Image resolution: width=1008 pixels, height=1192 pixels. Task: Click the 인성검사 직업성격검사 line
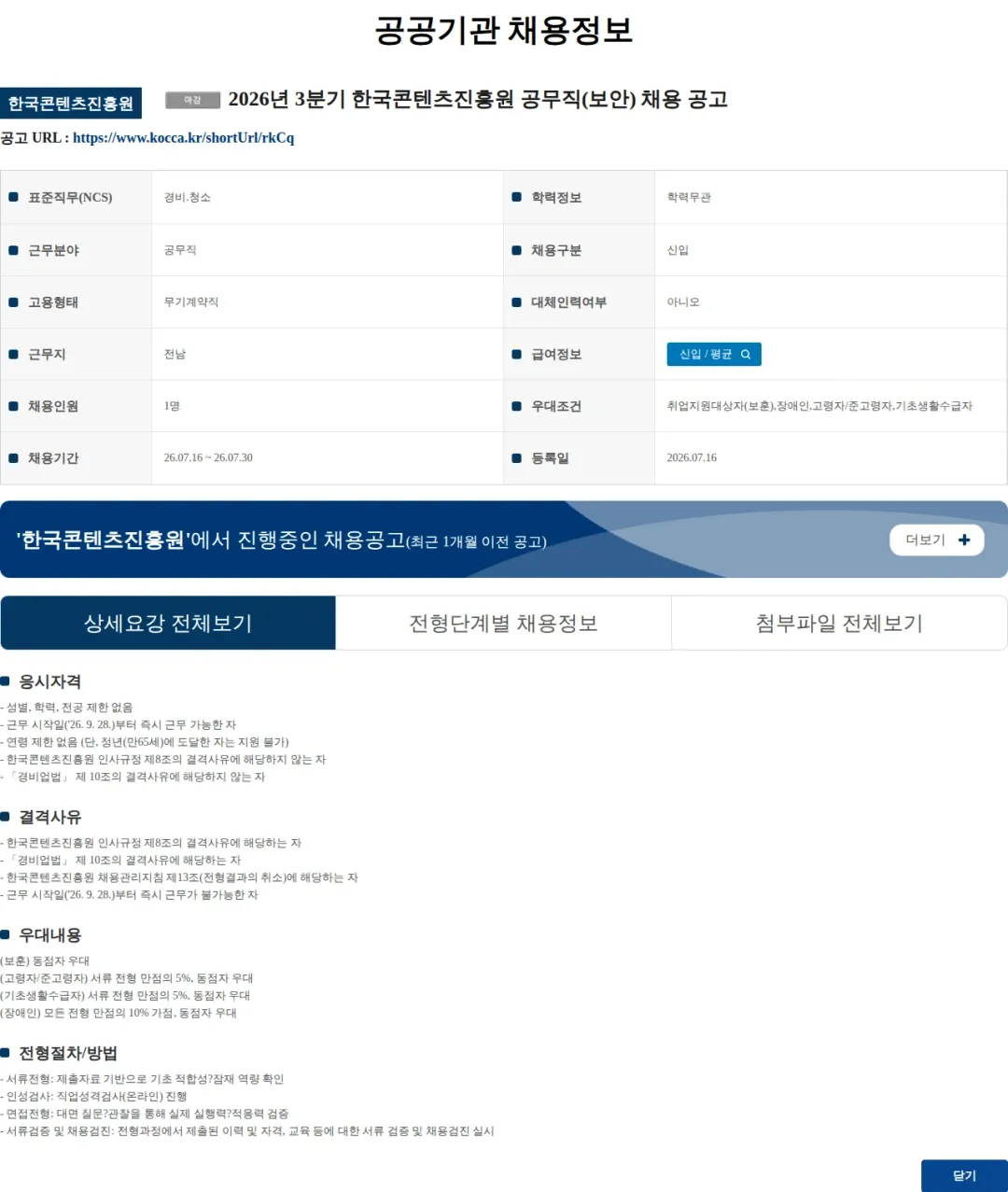point(94,1097)
